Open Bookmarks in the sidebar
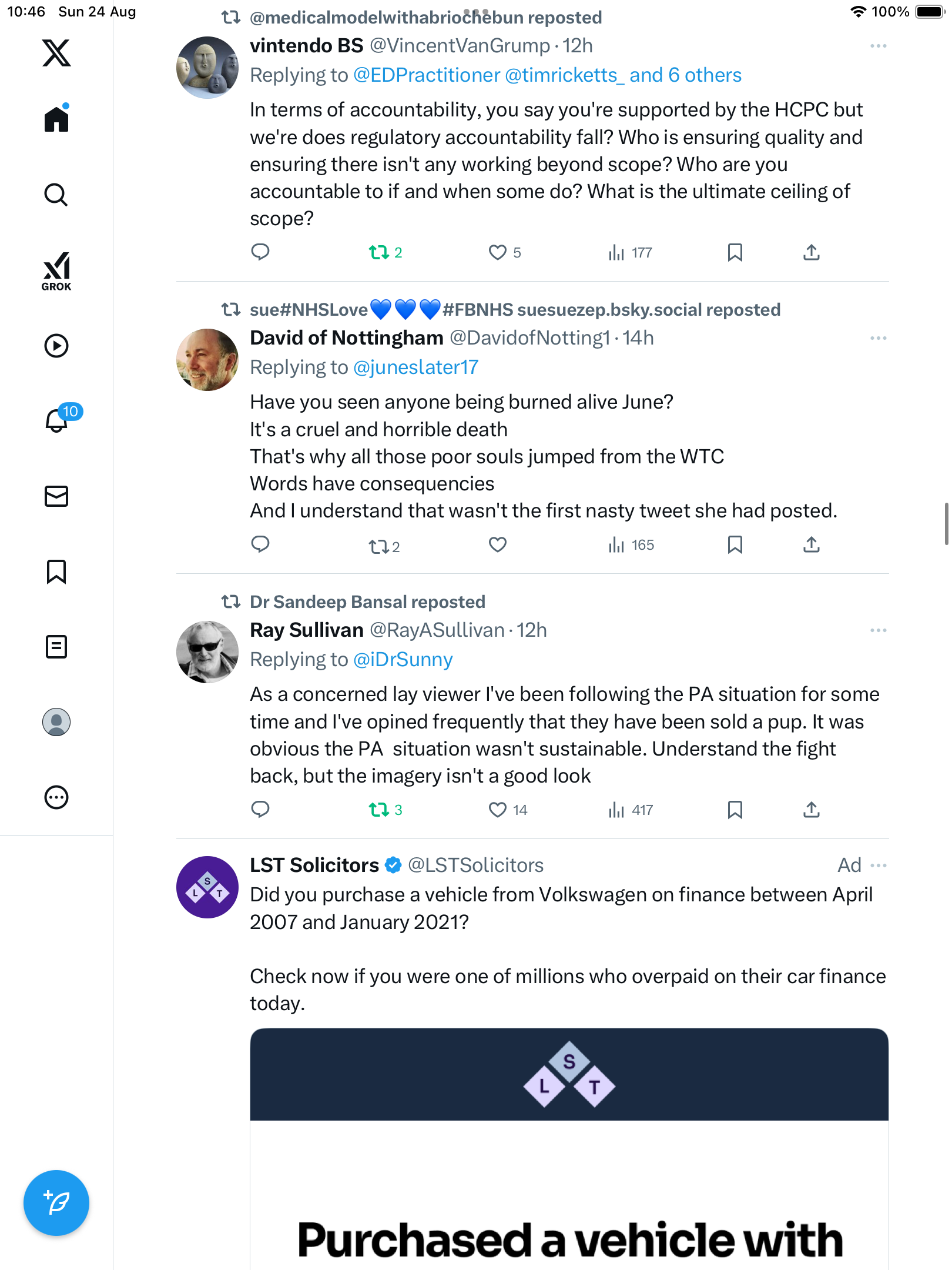952x1270 pixels. (56, 571)
